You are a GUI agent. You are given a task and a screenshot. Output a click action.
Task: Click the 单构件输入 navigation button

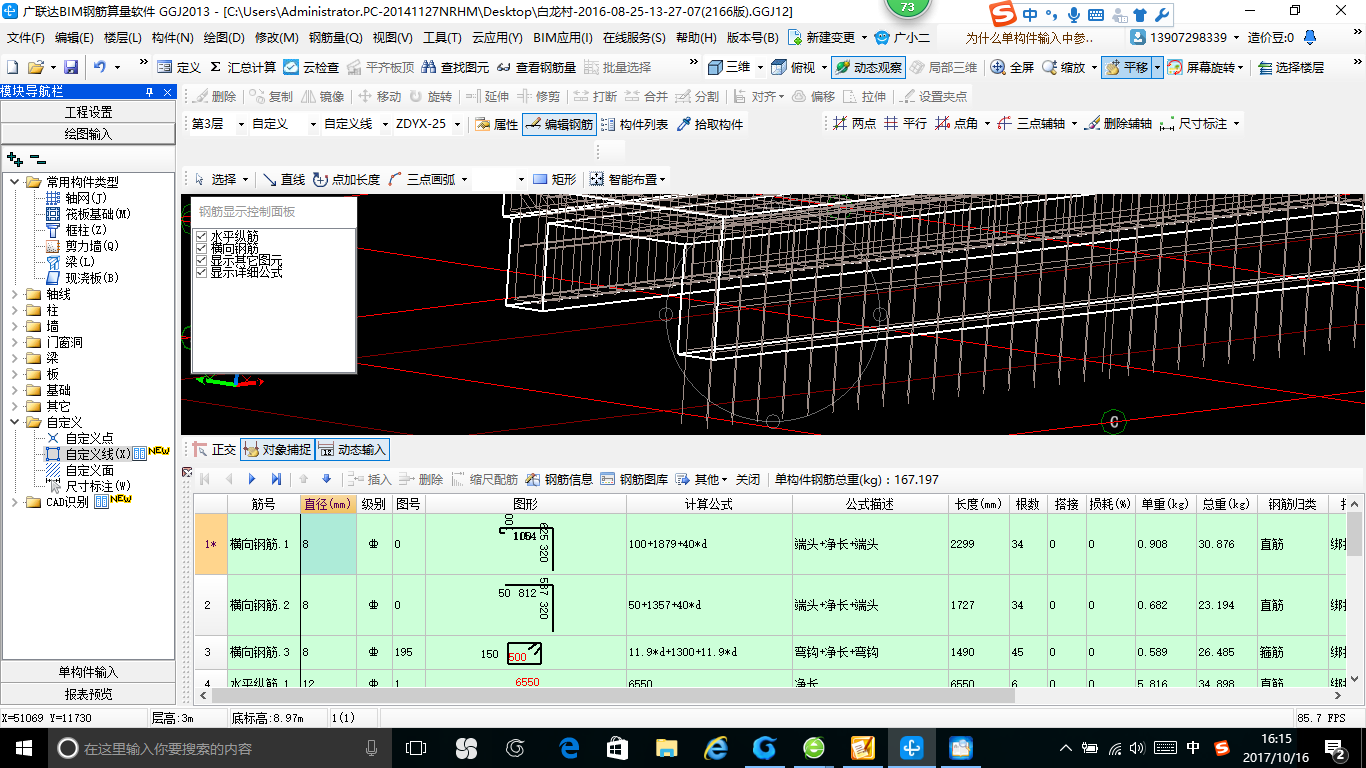pyautogui.click(x=88, y=672)
